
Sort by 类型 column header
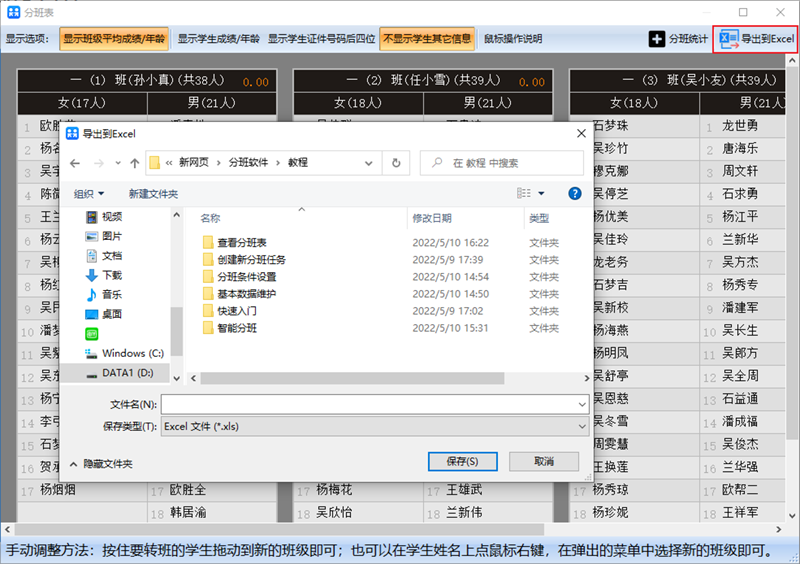pos(539,218)
